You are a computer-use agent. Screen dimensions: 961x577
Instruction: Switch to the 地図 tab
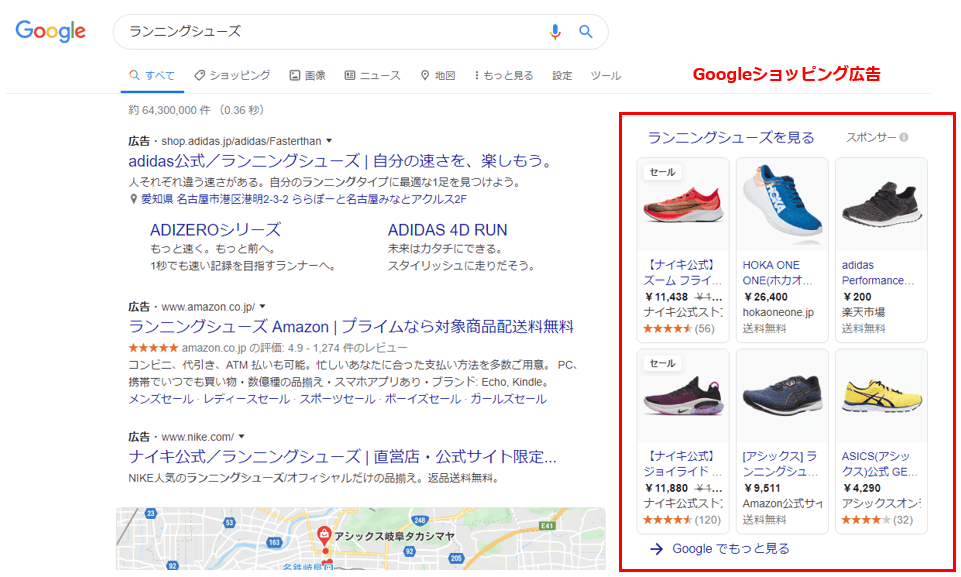pyautogui.click(x=438, y=75)
